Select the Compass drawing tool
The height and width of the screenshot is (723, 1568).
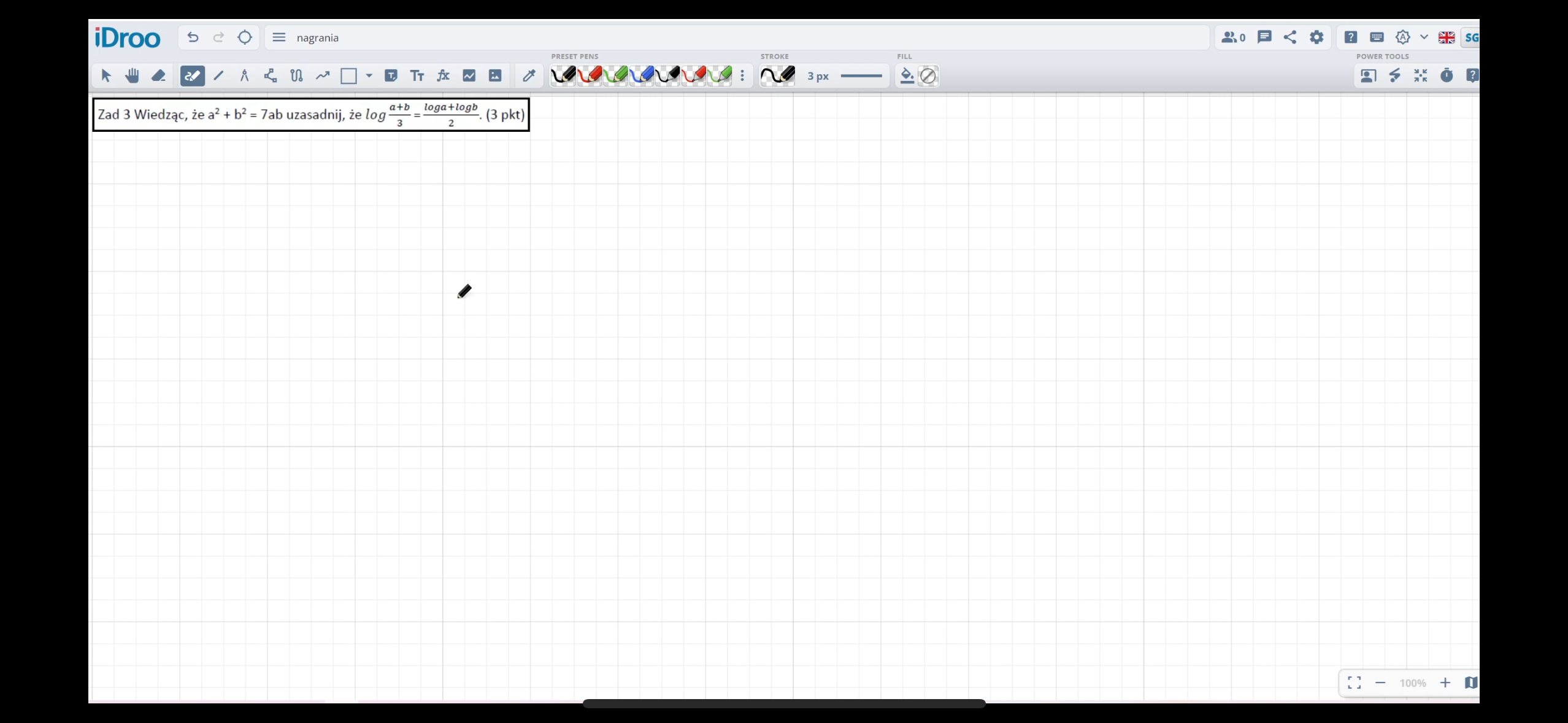(x=244, y=75)
